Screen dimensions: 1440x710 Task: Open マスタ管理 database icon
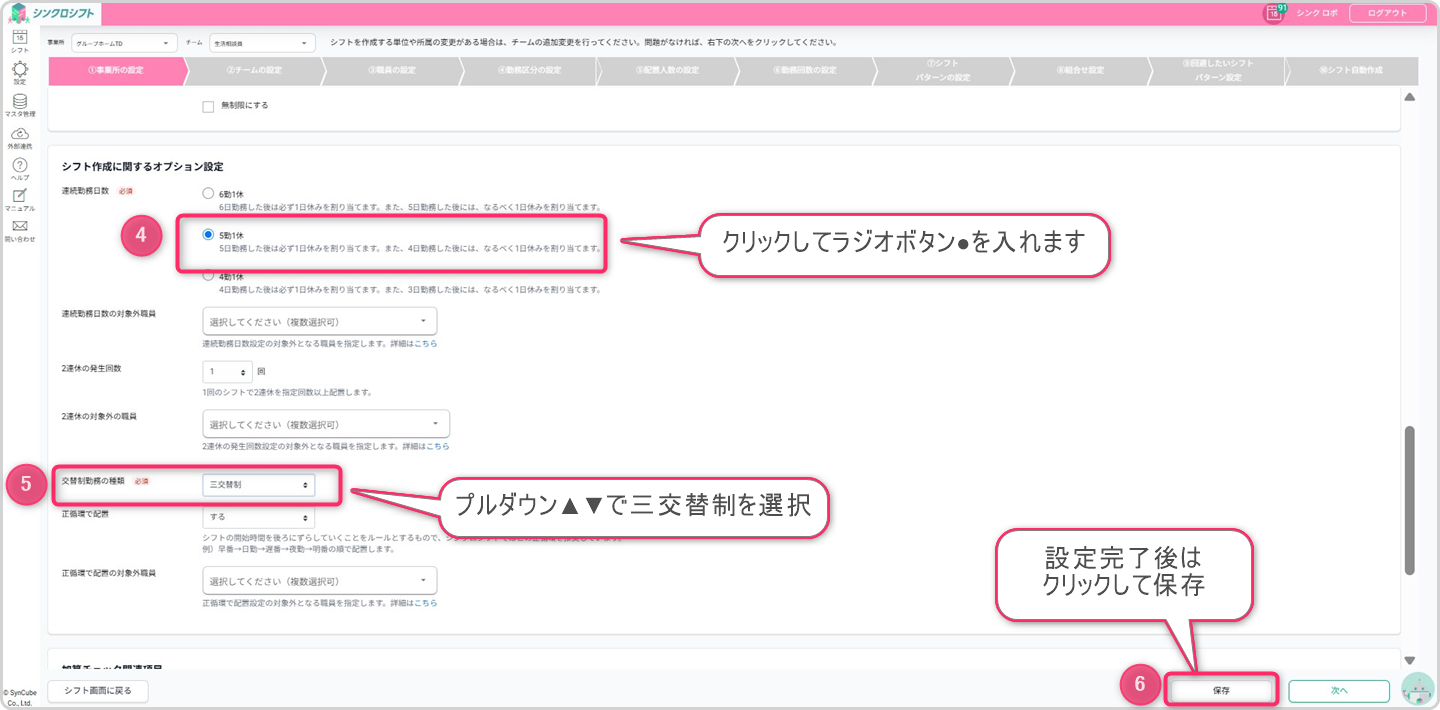click(19, 102)
